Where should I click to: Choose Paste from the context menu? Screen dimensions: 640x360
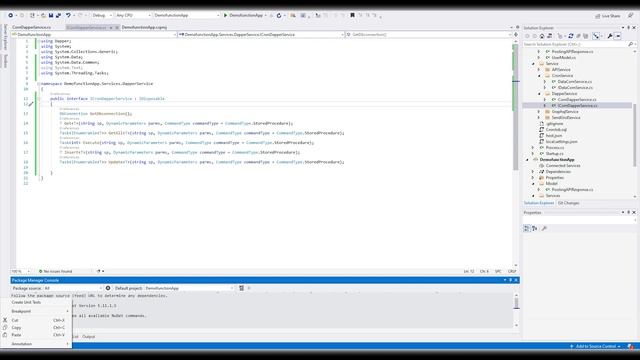36,335
